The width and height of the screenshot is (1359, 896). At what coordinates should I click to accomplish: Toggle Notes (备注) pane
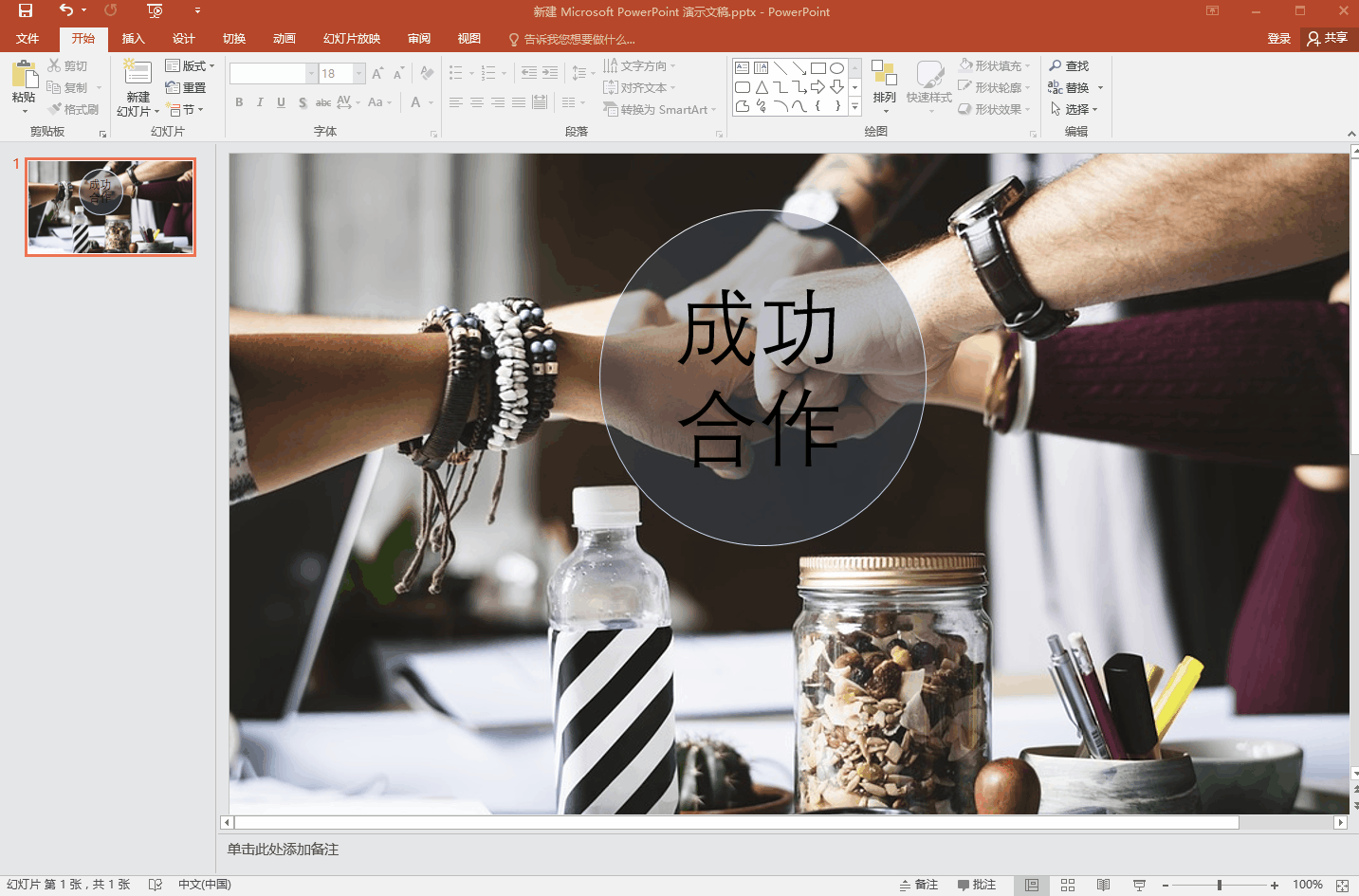click(x=919, y=885)
